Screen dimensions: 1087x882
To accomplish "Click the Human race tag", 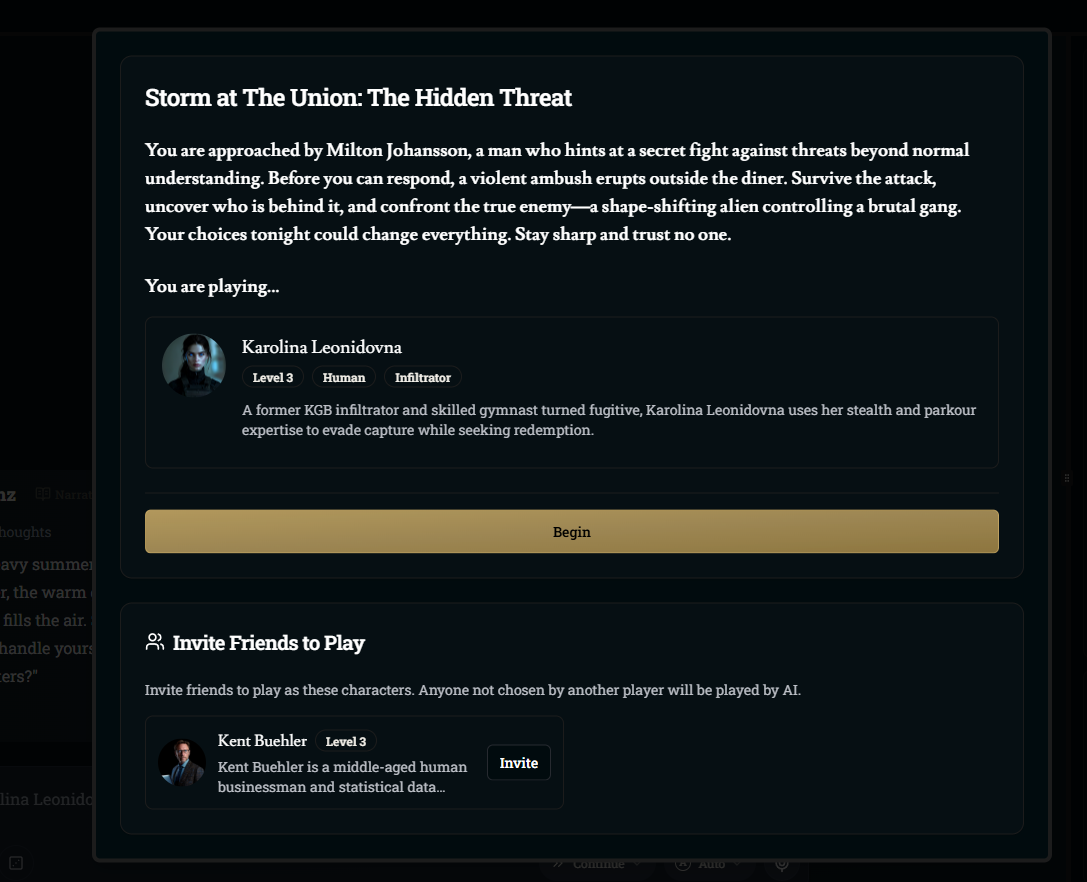I will 344,377.
